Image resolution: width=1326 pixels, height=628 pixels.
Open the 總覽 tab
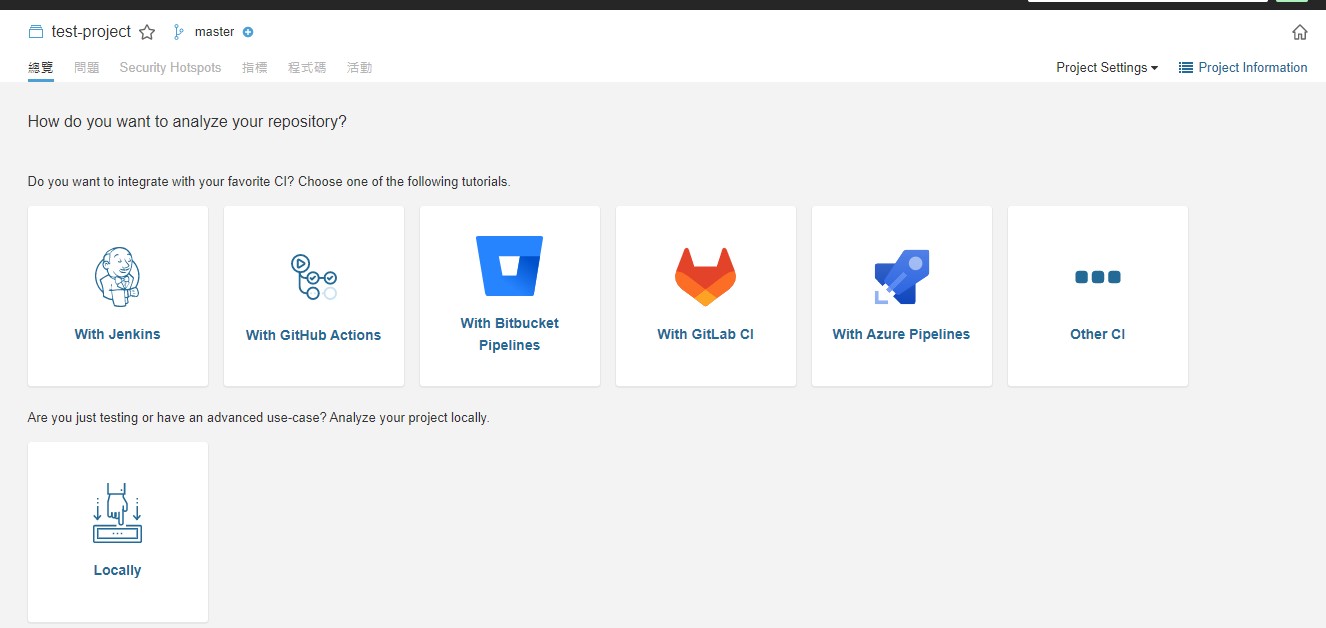pyautogui.click(x=40, y=68)
